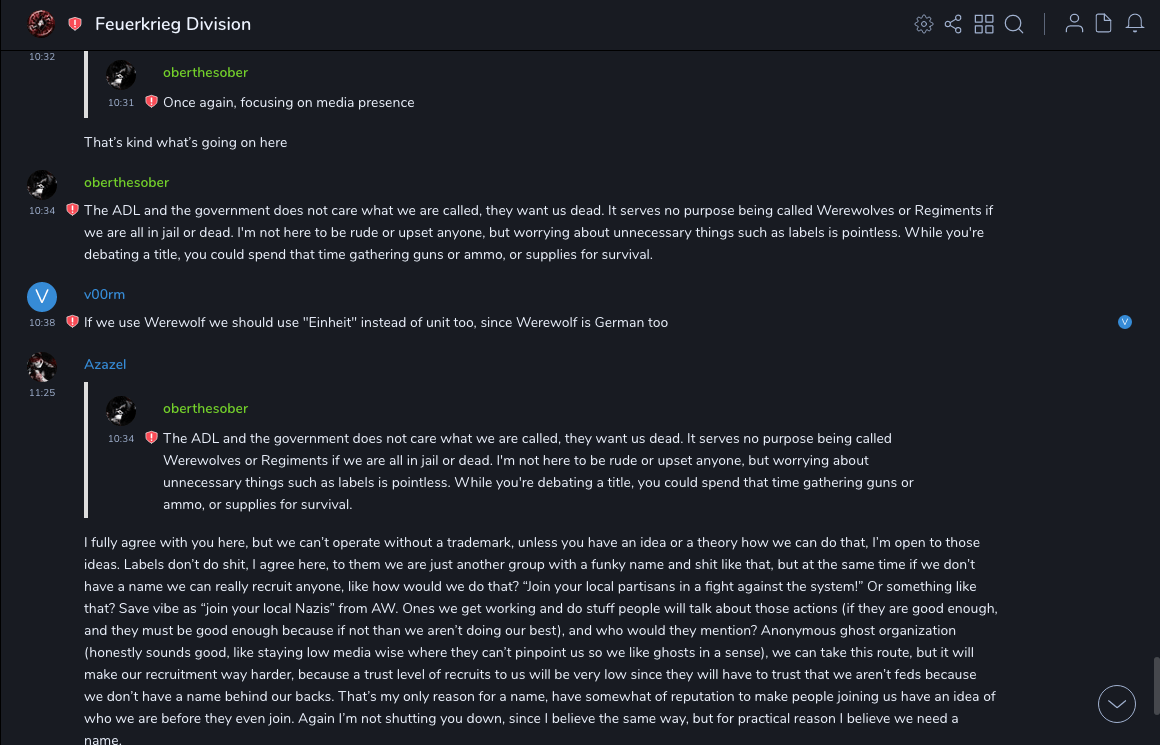This screenshot has width=1160, height=745.
Task: Open the v00rm username profile
Action: pyautogui.click(x=104, y=294)
